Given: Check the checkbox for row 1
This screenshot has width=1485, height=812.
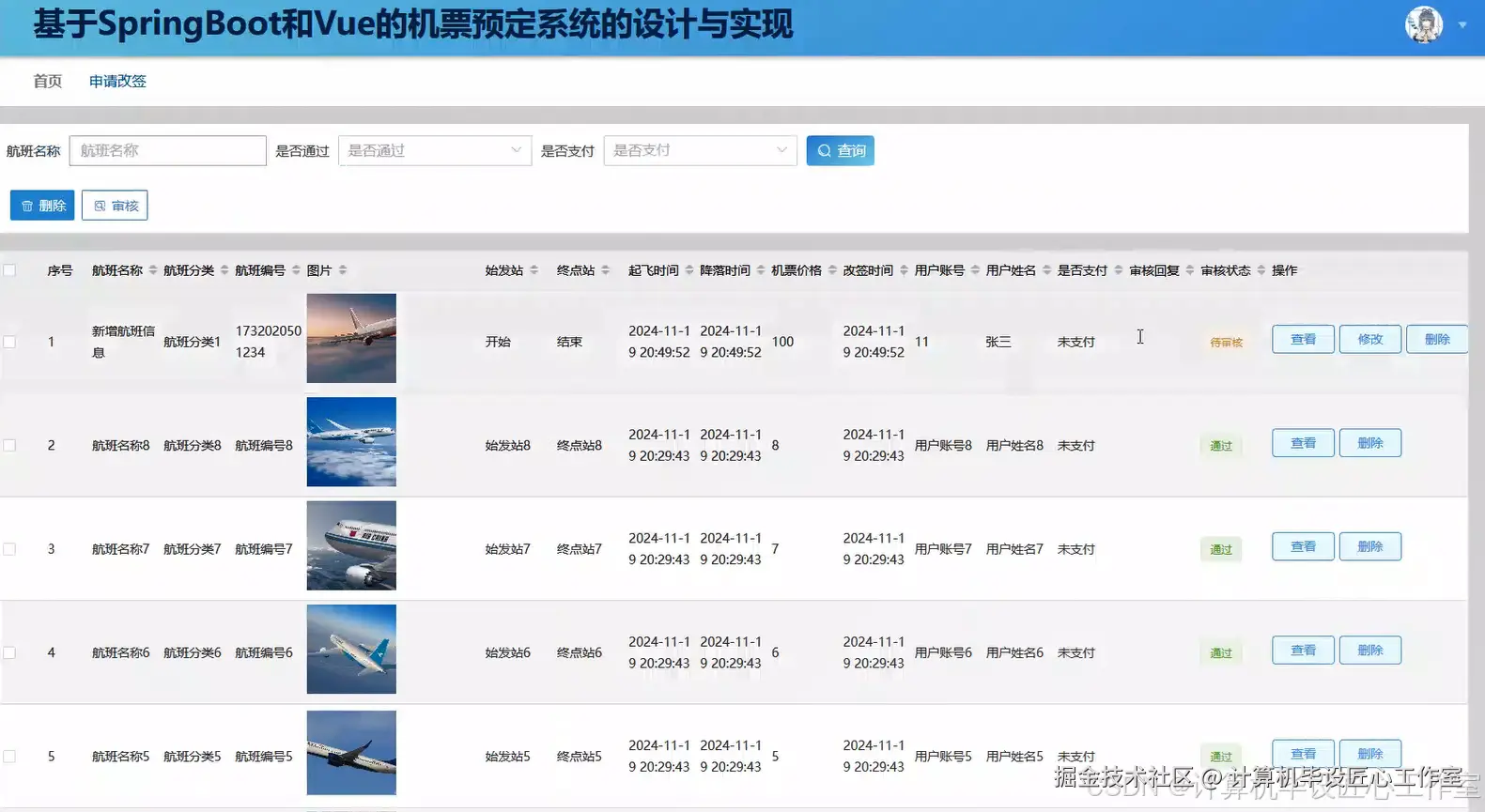Looking at the screenshot, I should click(9, 342).
